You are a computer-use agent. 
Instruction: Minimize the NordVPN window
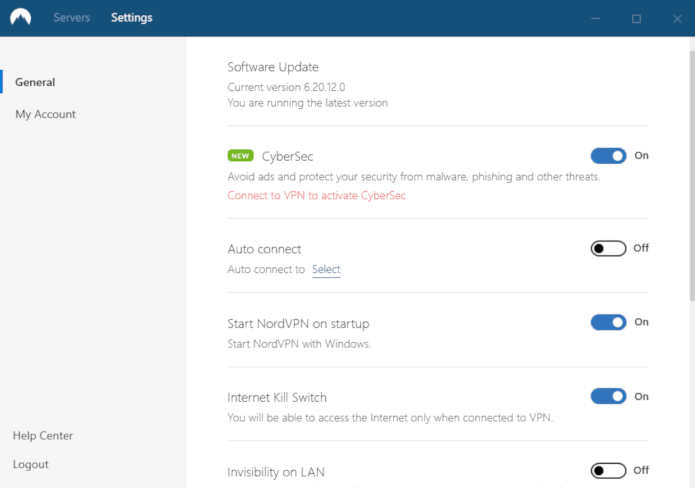coord(595,19)
